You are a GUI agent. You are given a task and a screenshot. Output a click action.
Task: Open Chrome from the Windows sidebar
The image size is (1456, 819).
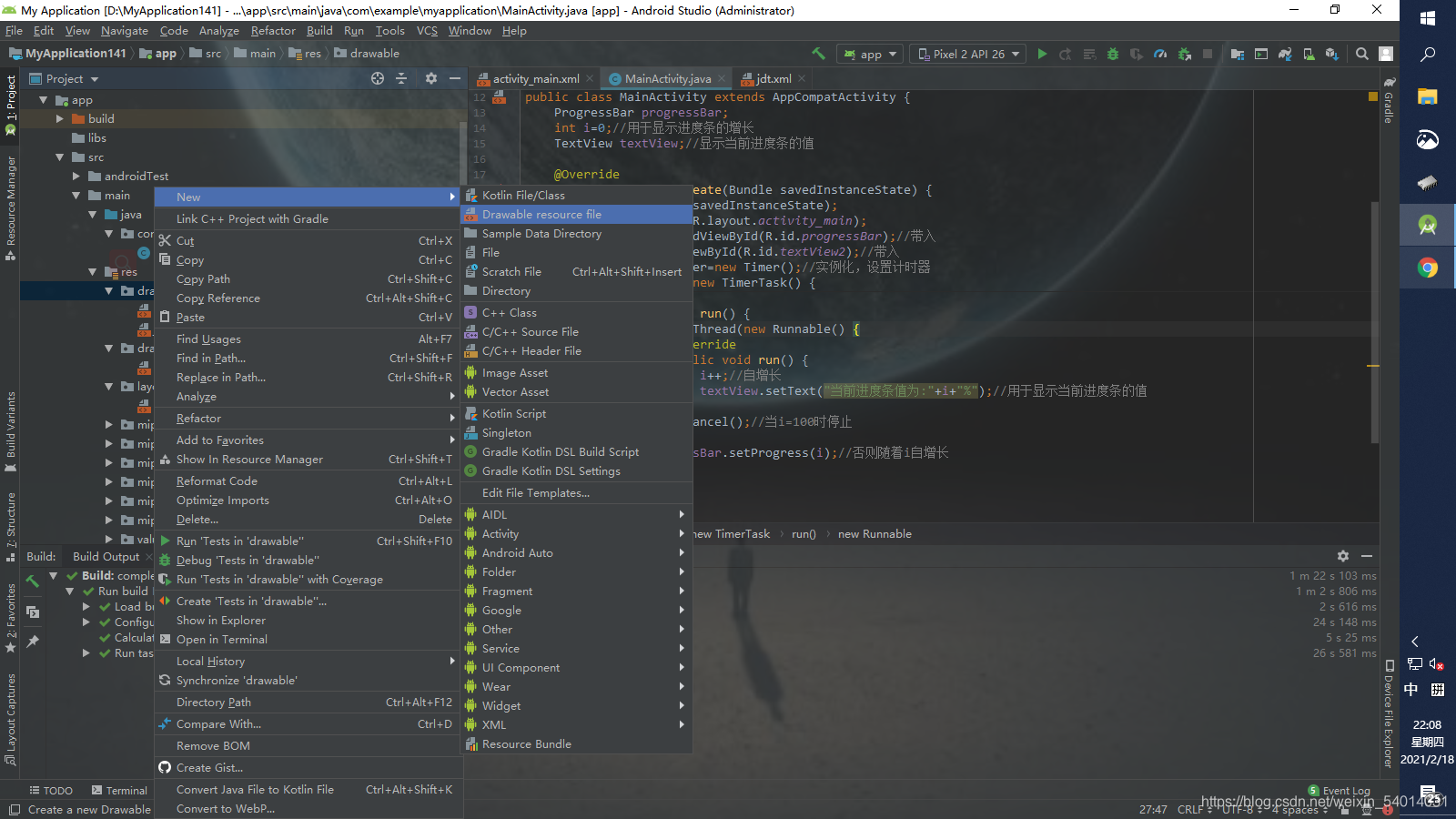tap(1428, 268)
